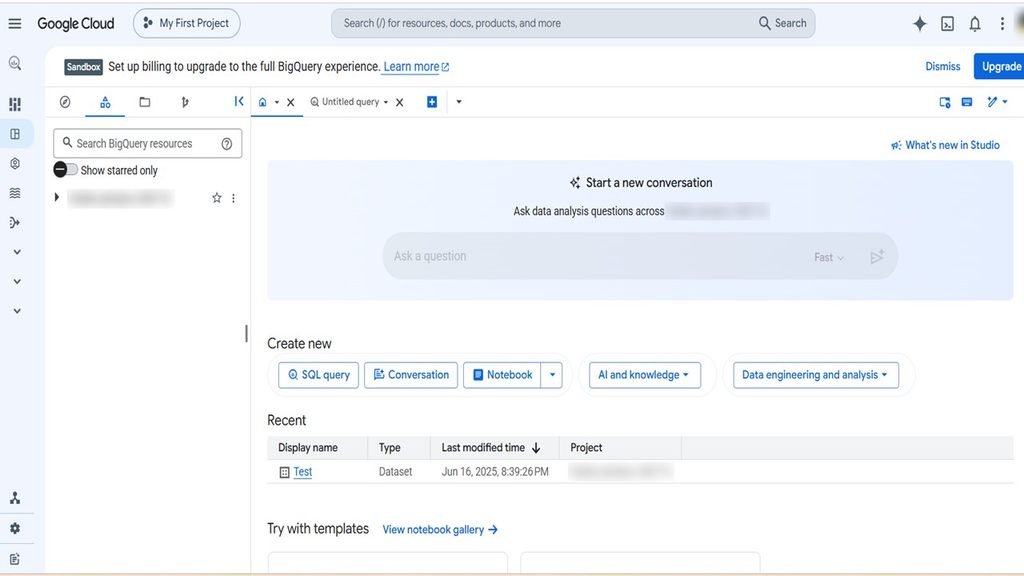
Task: Add a new tab with plus icon
Action: 432,102
